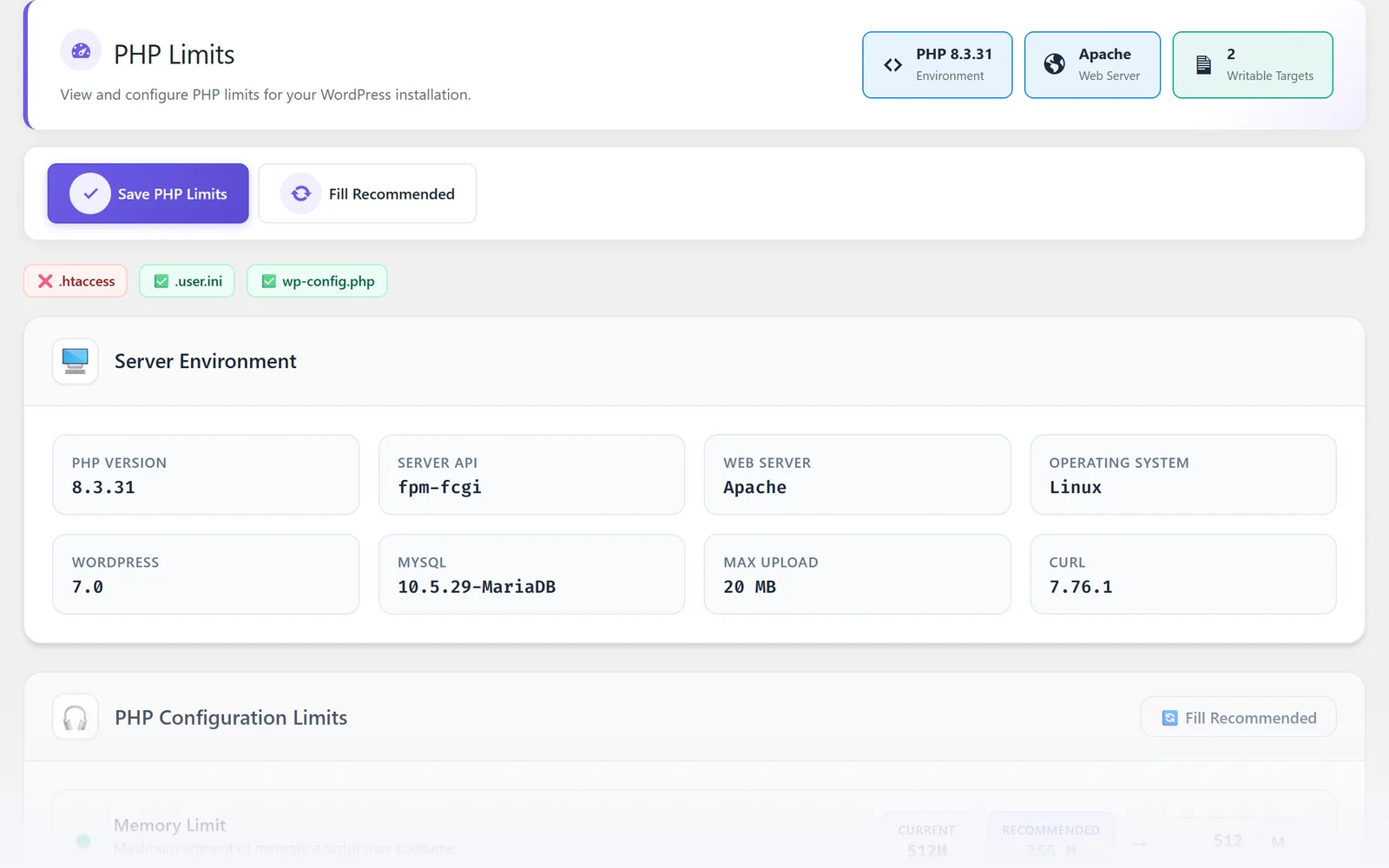Image resolution: width=1389 pixels, height=868 pixels.
Task: Save PHP Limits
Action: [148, 194]
